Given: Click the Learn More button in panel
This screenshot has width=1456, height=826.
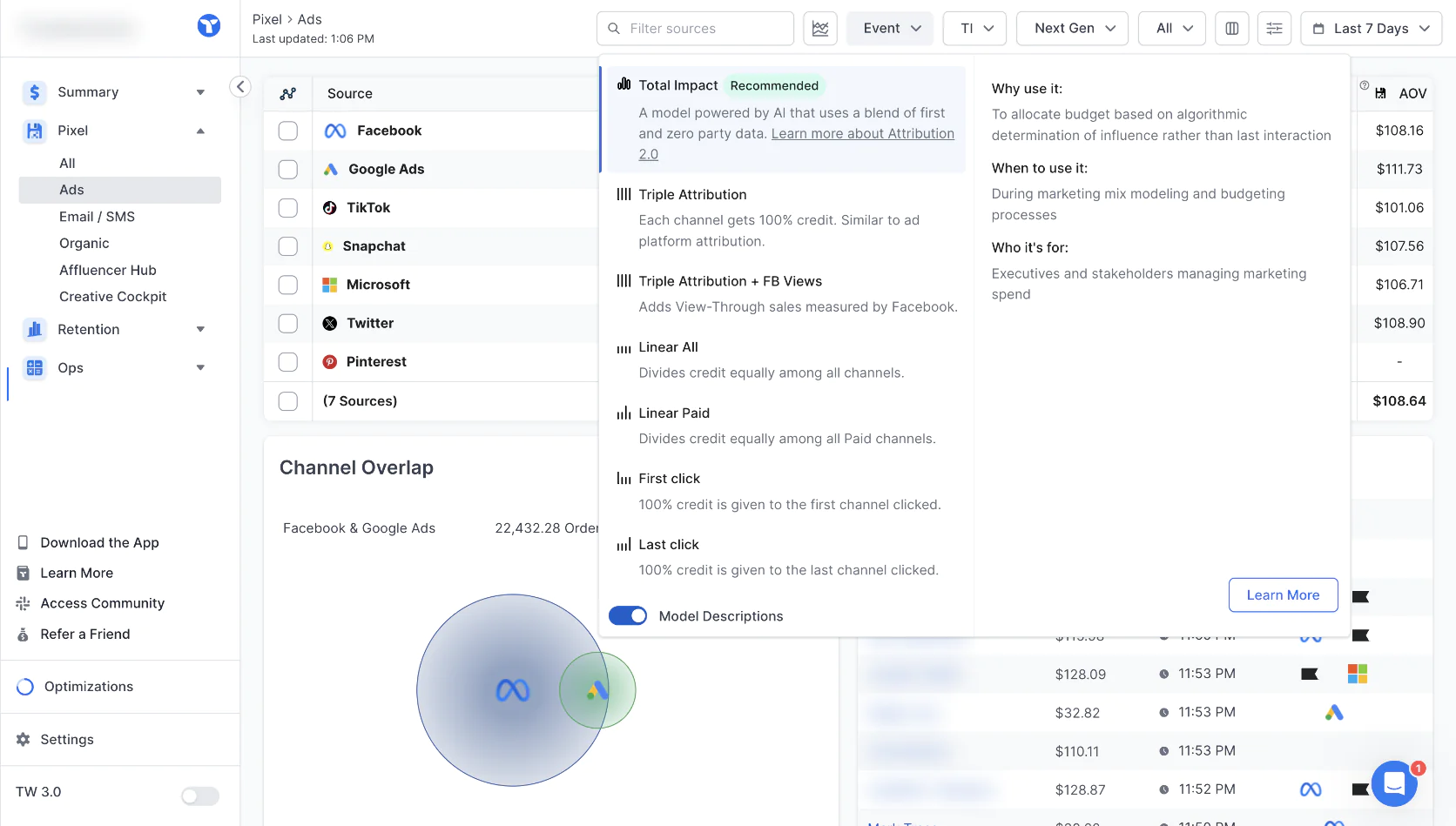Looking at the screenshot, I should pyautogui.click(x=1283, y=595).
